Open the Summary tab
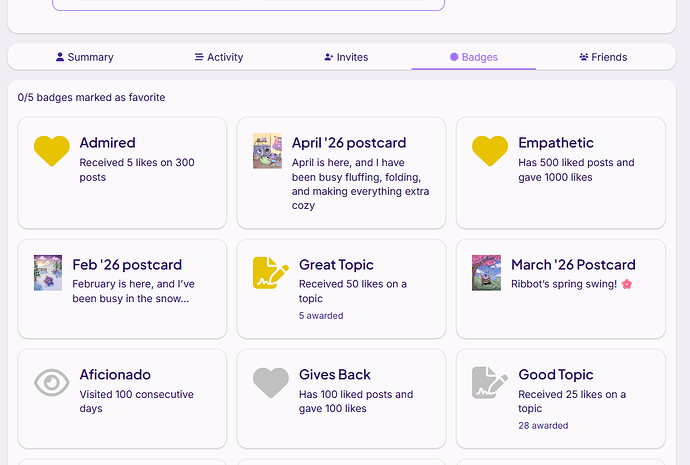Viewport: 690px width, 465px height. click(x=84, y=57)
